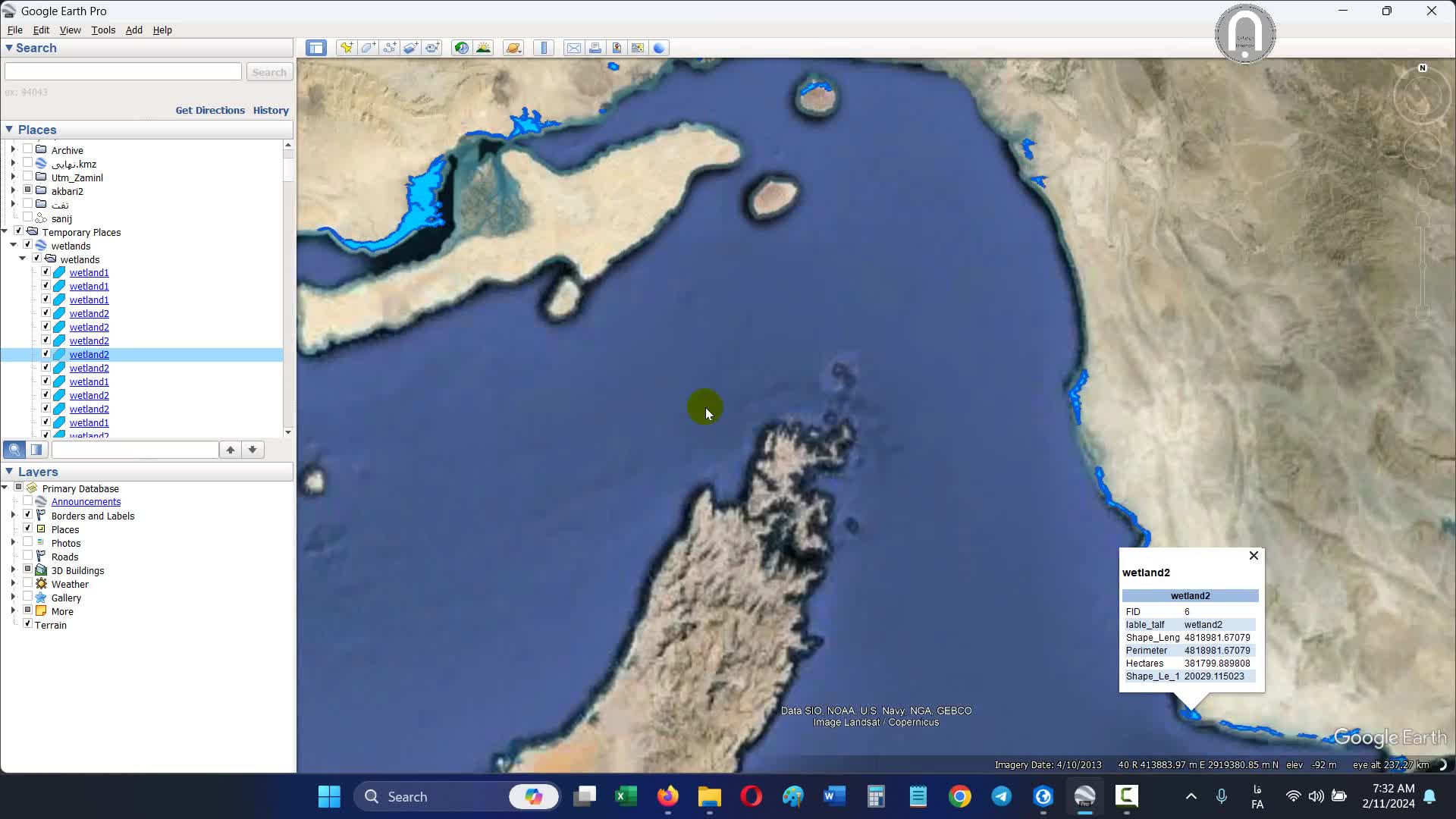Screen dimensions: 1456x819
Task: Click the Get Directions link
Action: (210, 110)
